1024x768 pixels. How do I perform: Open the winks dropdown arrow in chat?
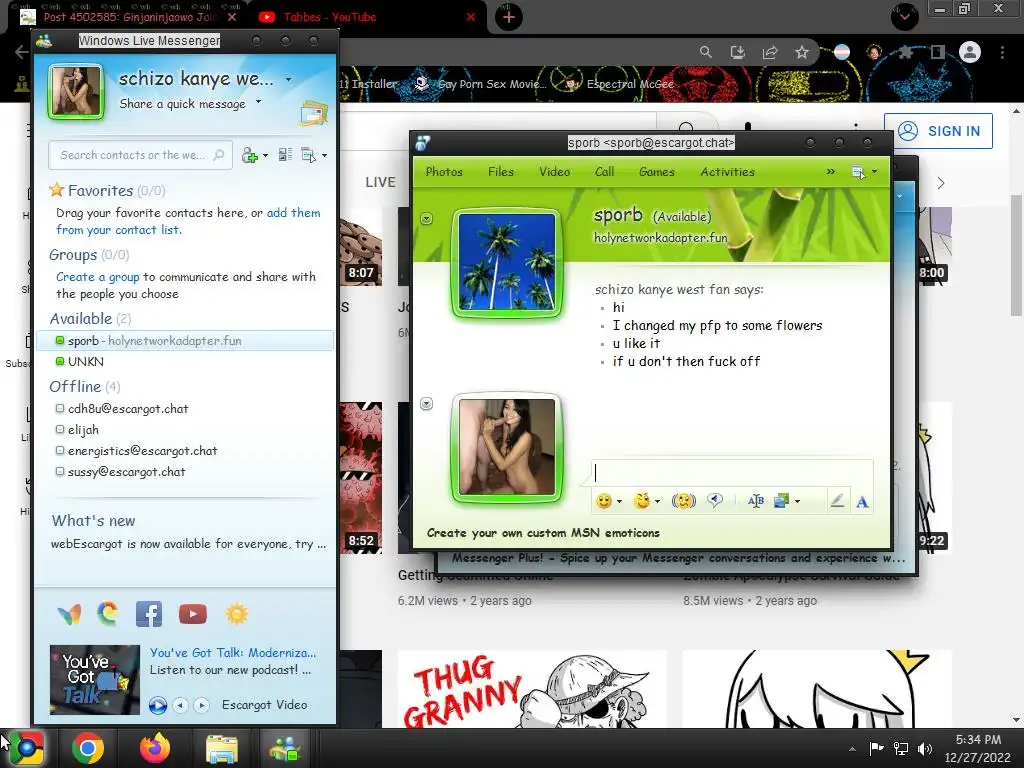657,502
